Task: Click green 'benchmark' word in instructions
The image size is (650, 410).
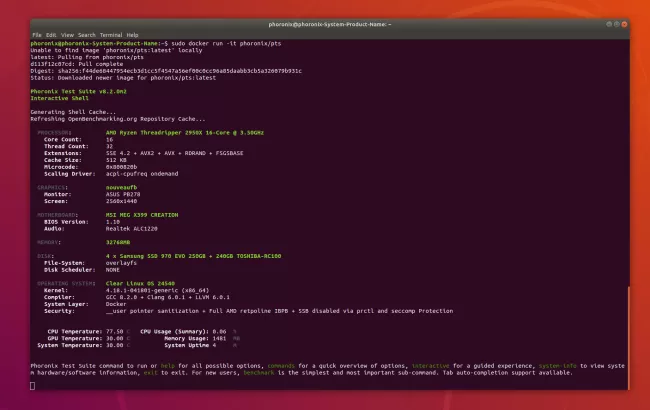Action: pyautogui.click(x=259, y=373)
